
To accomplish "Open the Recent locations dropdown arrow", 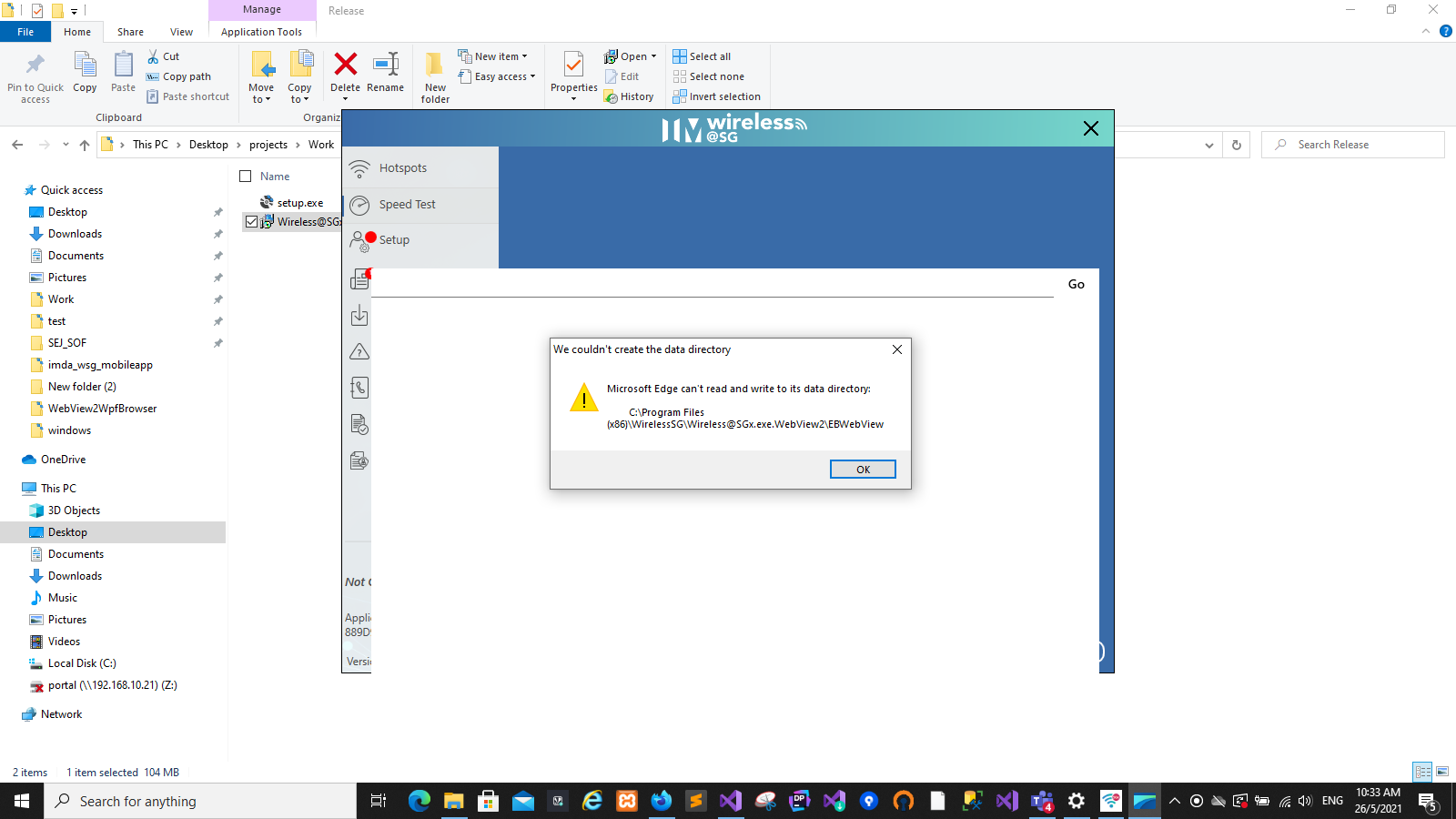I will click(x=66, y=145).
